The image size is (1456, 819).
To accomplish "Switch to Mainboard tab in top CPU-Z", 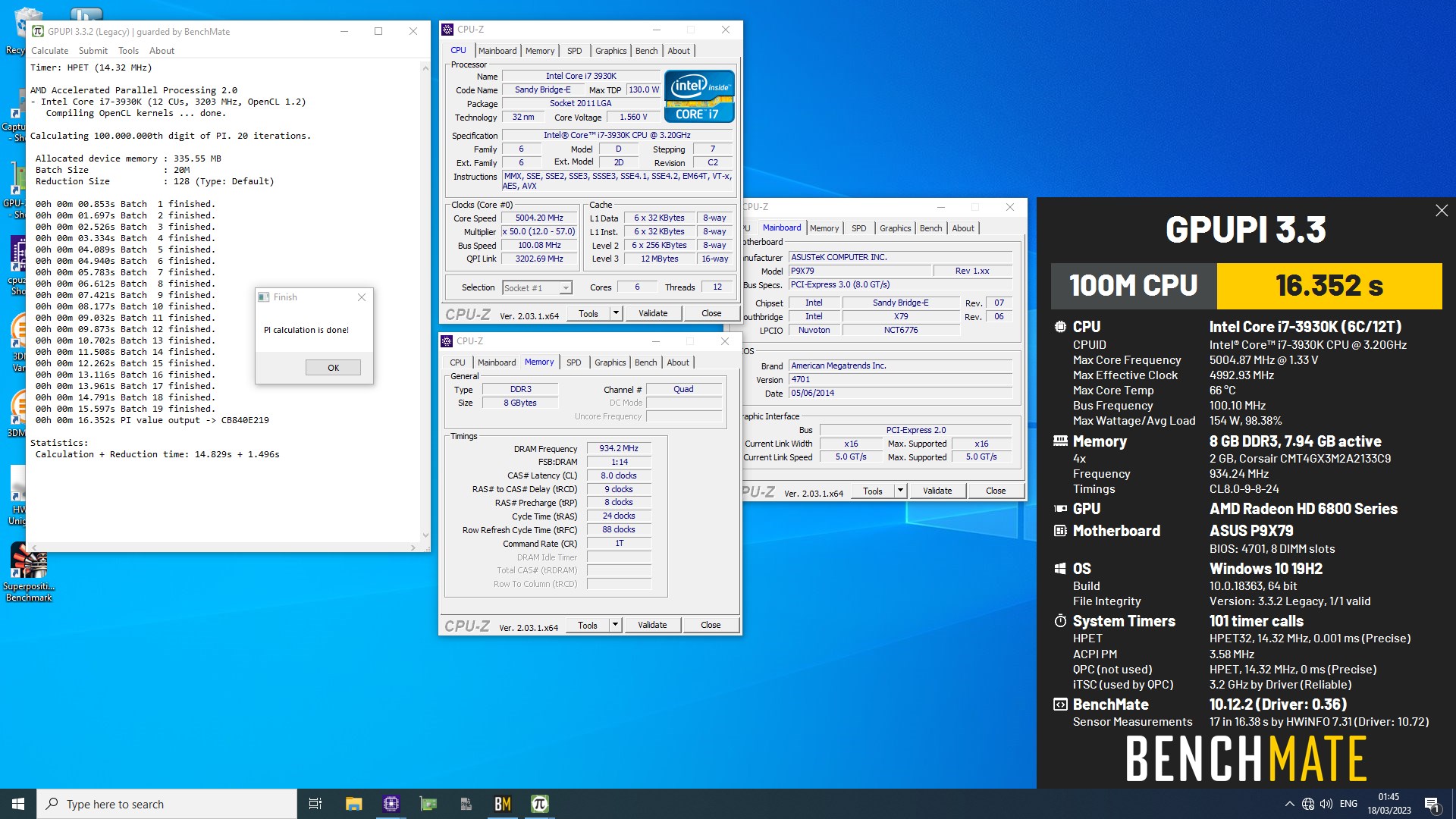I will coord(497,51).
